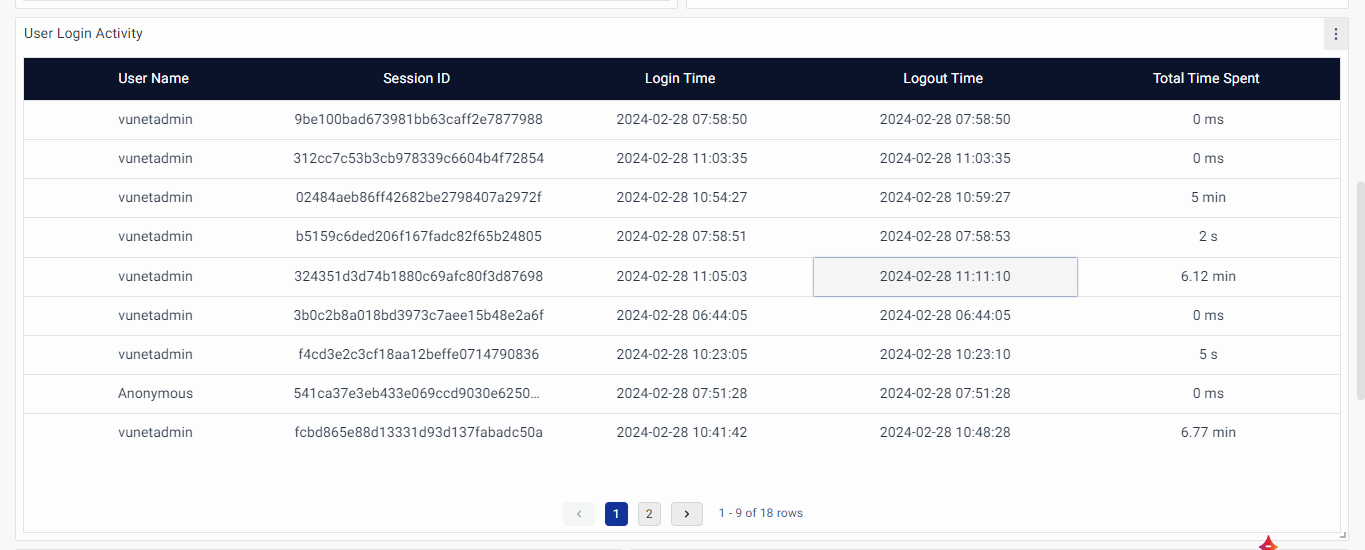The height and width of the screenshot is (550, 1365).
Task: Sort by Logout Time column header
Action: point(943,79)
